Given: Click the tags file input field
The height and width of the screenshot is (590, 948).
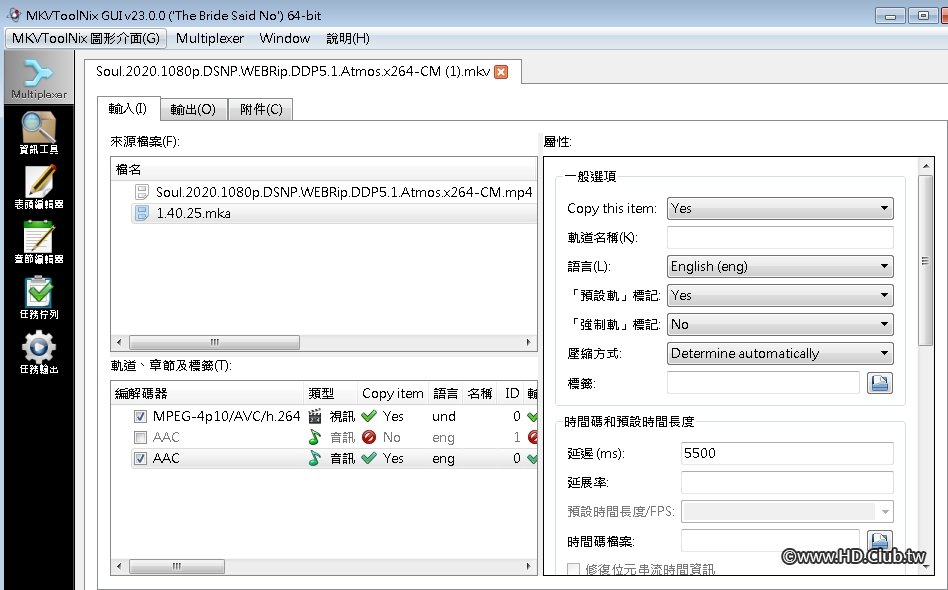Looking at the screenshot, I should pos(763,383).
